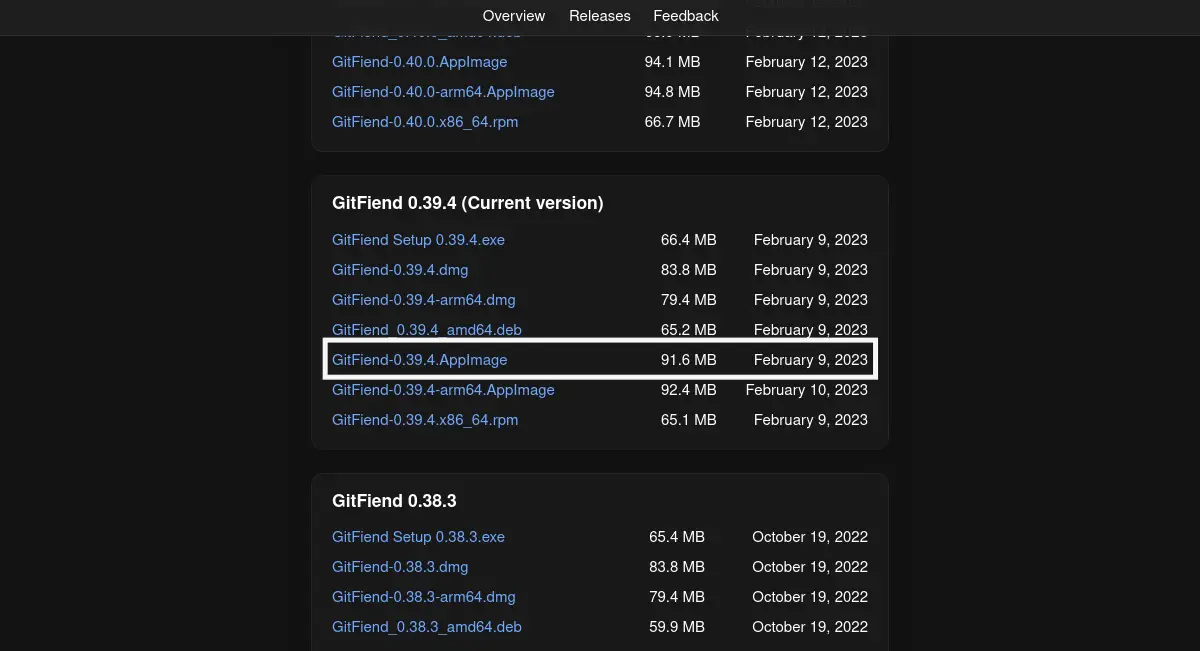The width and height of the screenshot is (1200, 651).
Task: Download GitFiend Setup 0.39.4.exe
Action: tap(419, 240)
